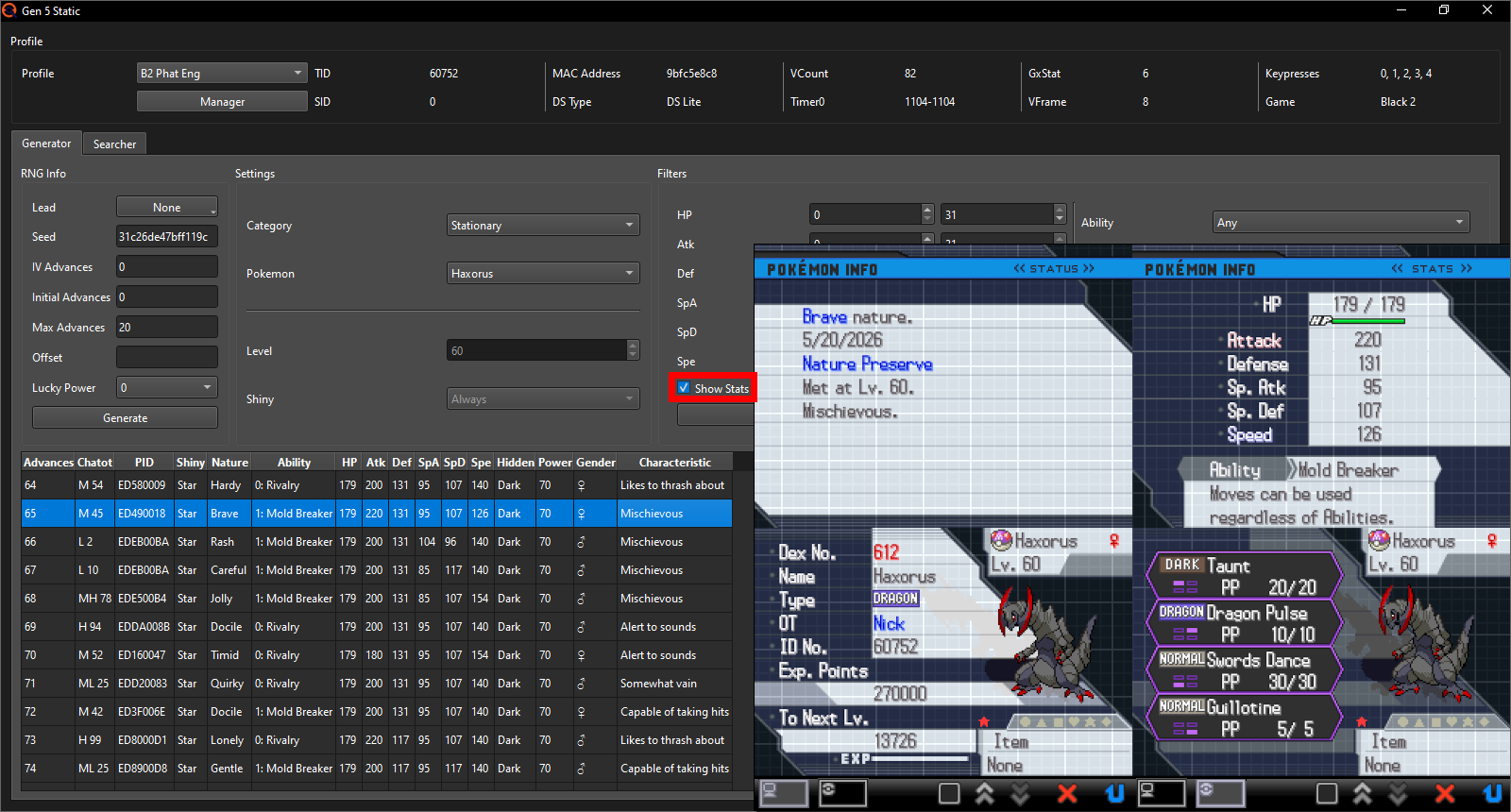This screenshot has height=812, width=1511.
Task: Click the Poké Ball icon in the STATS panel
Action: tap(1379, 540)
